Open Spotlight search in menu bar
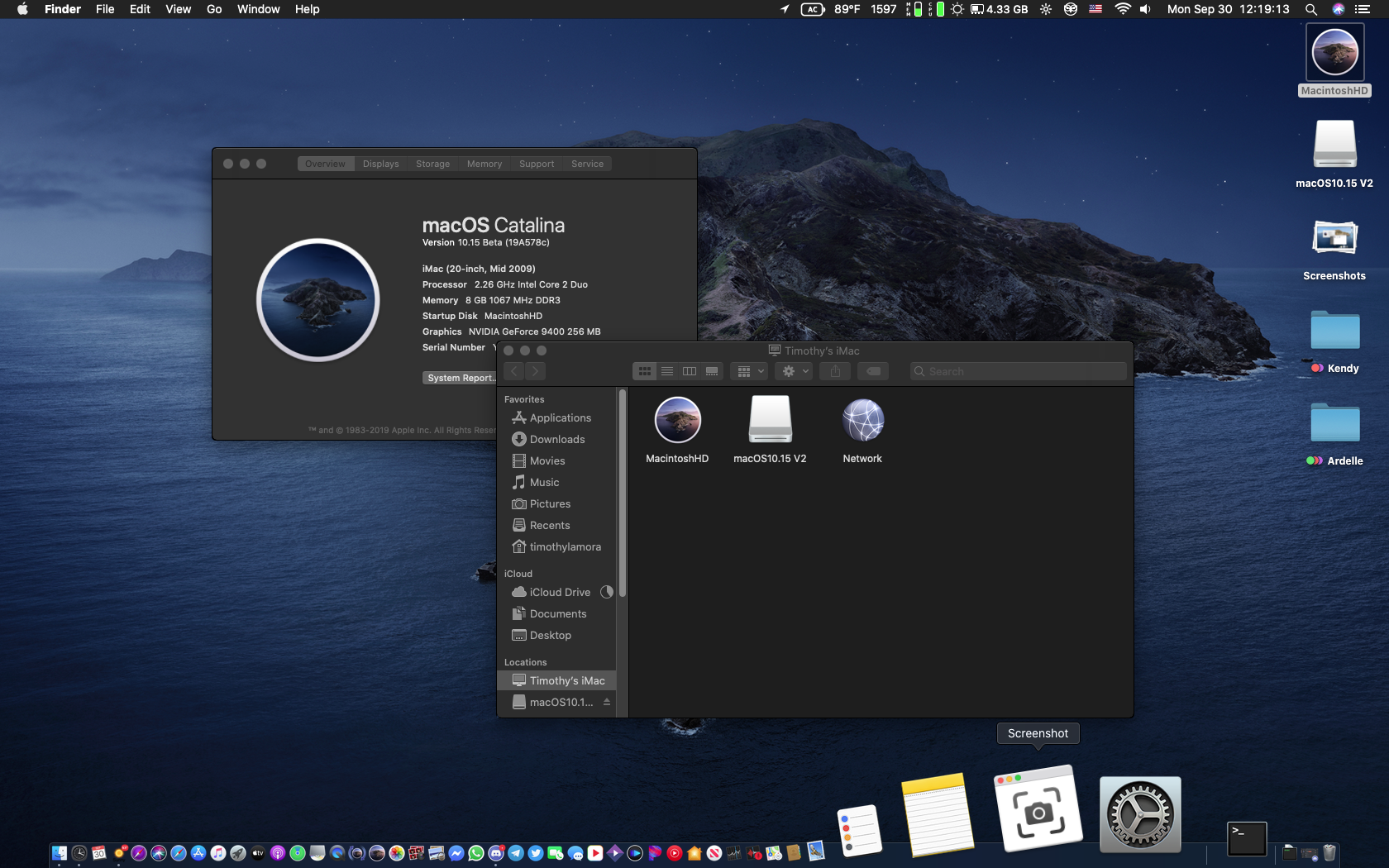The image size is (1389, 868). click(x=1311, y=9)
